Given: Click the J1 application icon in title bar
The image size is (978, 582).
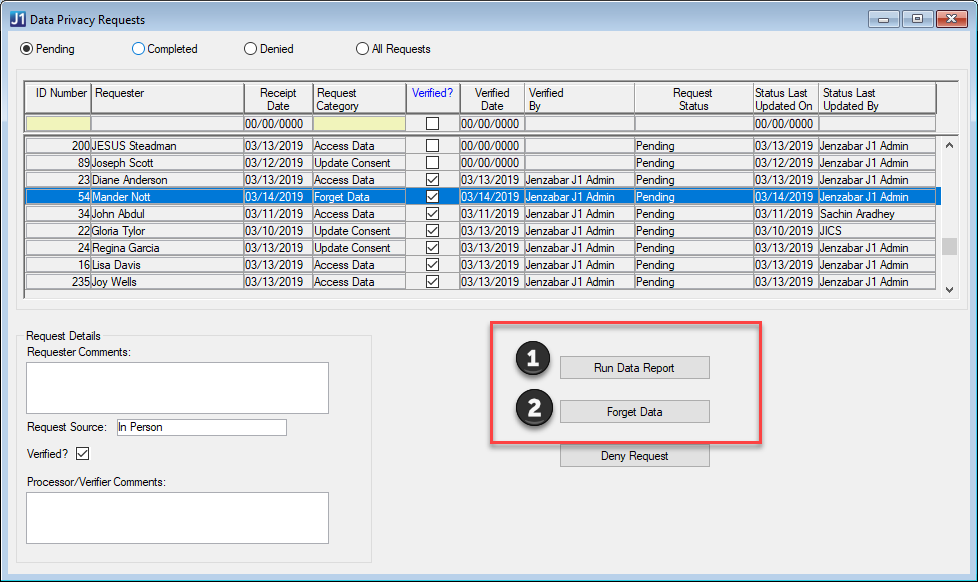Looking at the screenshot, I should coord(17,19).
